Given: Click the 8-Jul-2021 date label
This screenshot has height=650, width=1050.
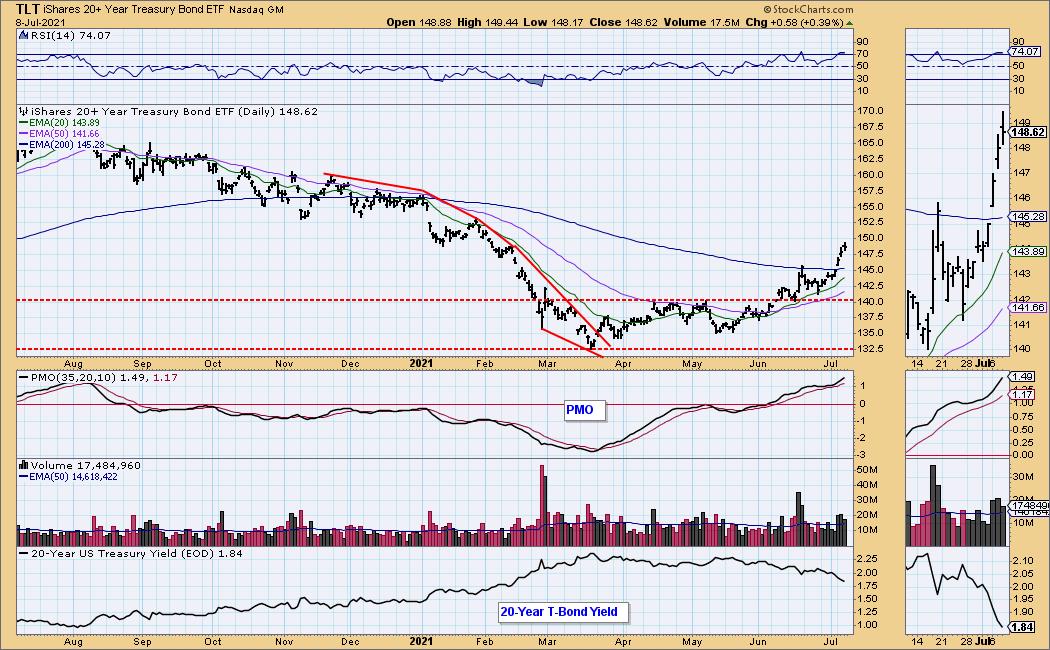Looking at the screenshot, I should click(x=39, y=22).
